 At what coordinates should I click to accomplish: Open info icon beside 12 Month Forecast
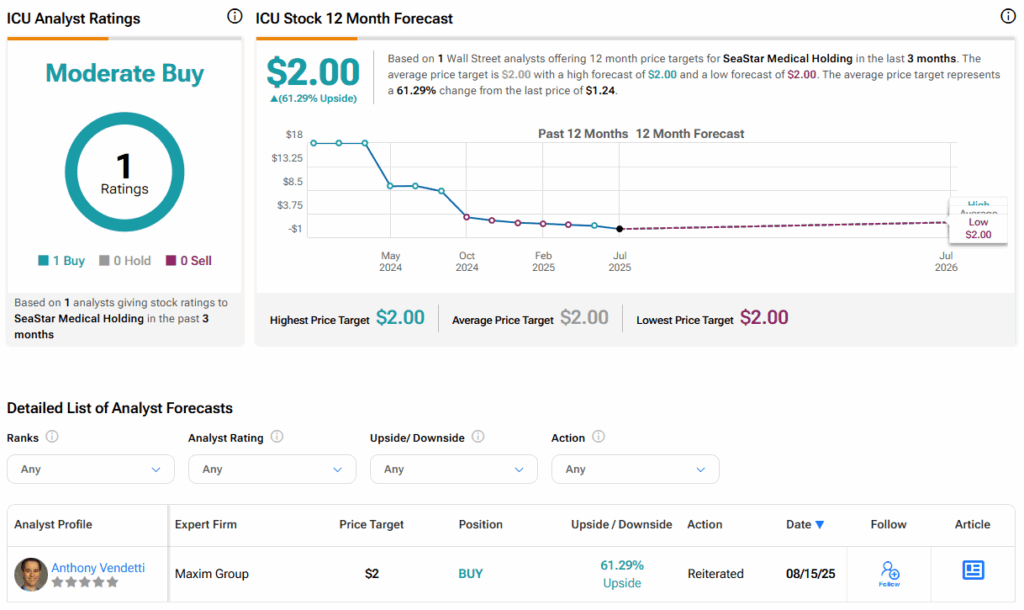[1008, 16]
